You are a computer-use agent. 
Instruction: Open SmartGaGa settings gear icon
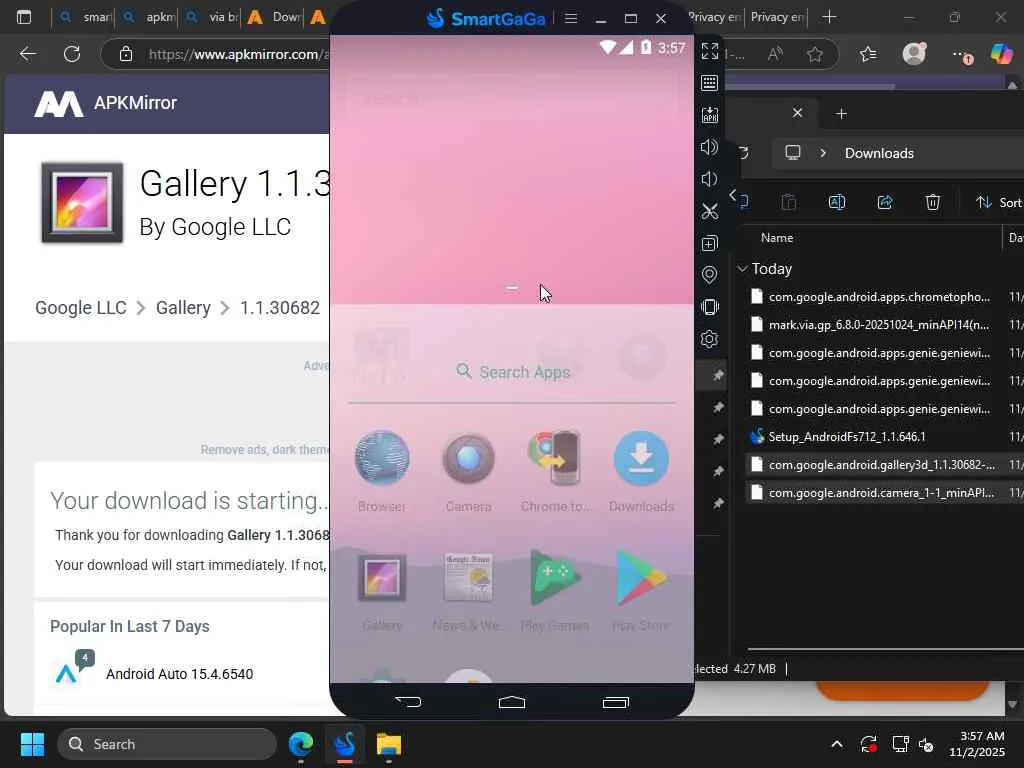pyautogui.click(x=710, y=339)
